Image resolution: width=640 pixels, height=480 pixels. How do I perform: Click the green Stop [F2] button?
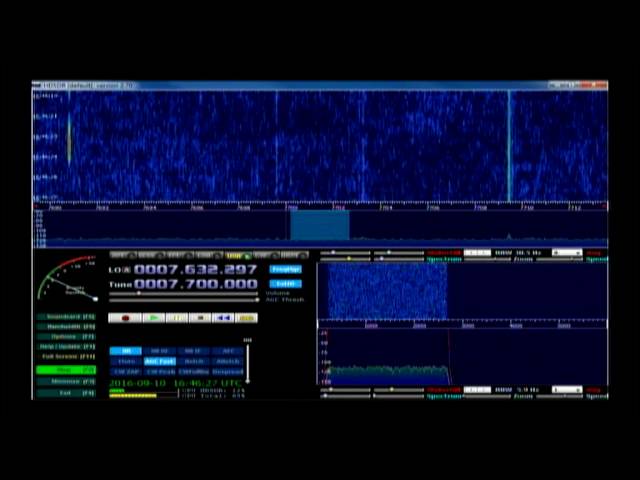point(66,370)
